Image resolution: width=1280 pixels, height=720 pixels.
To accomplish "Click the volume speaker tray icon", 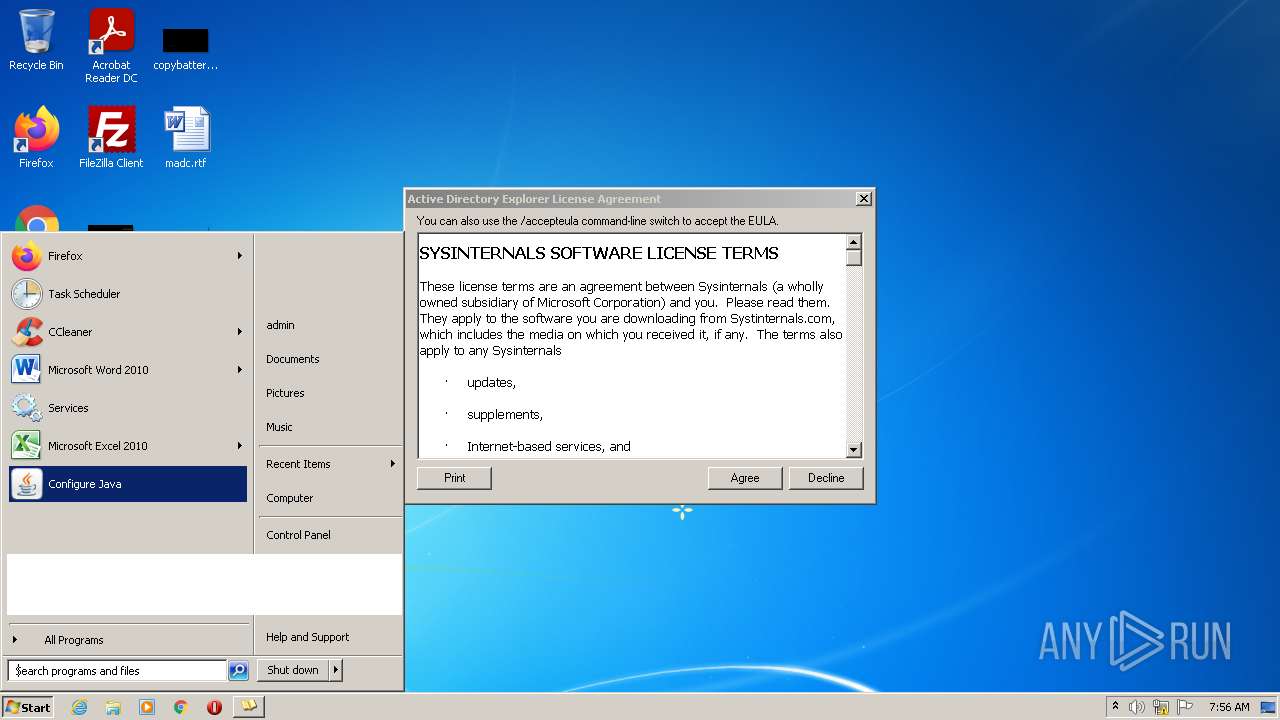I will (1137, 707).
